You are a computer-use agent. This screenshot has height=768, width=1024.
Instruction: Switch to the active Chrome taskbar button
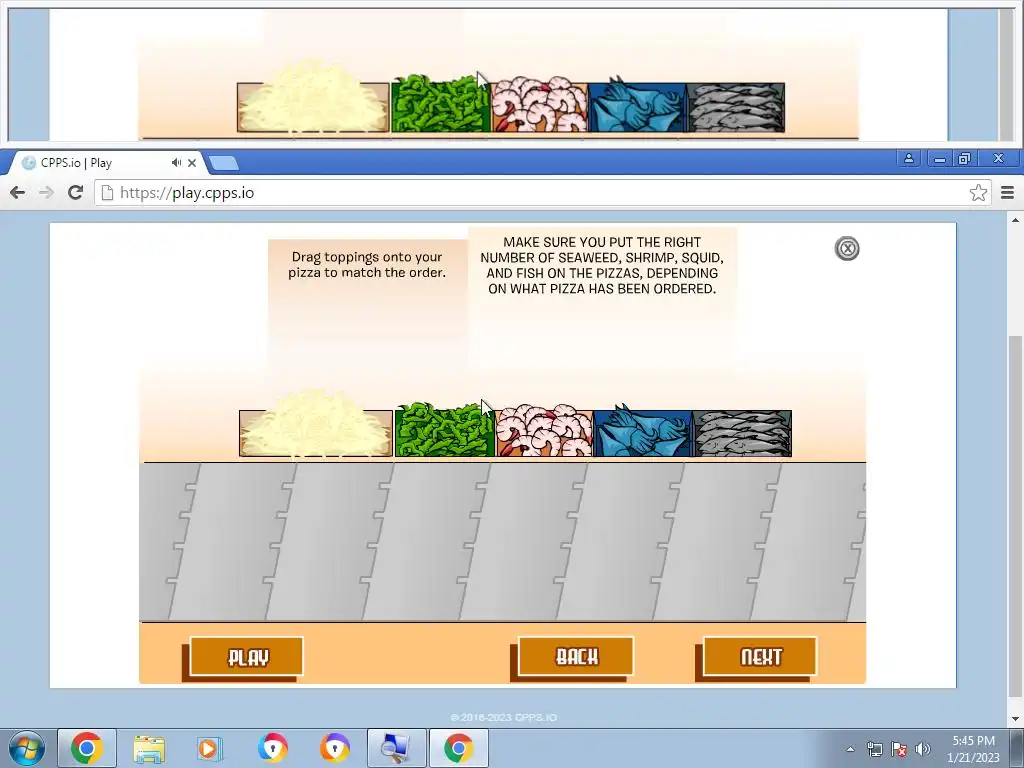coord(458,748)
